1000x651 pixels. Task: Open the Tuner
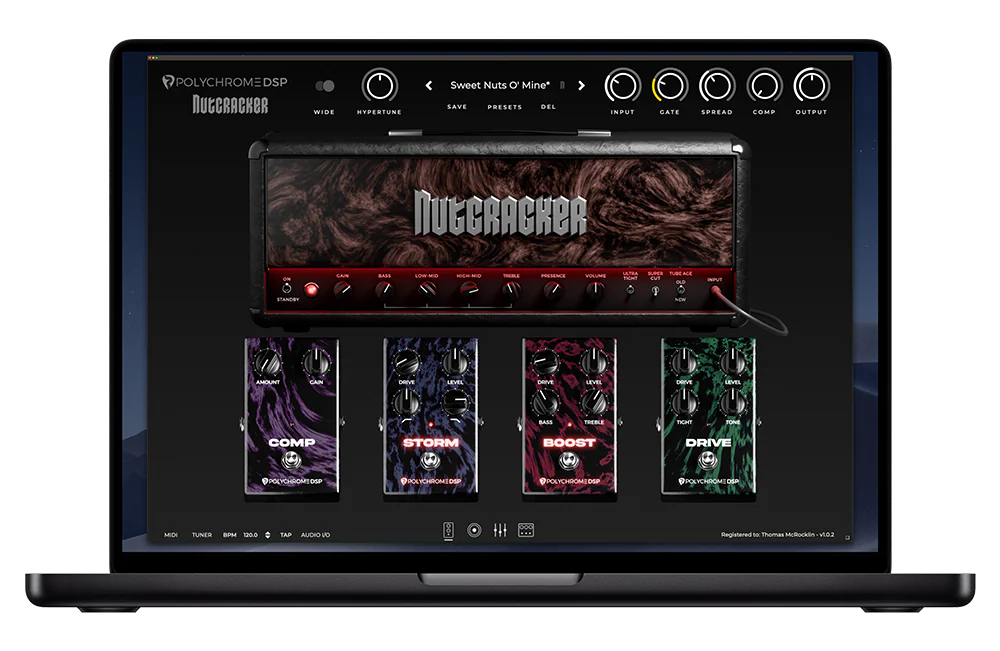pyautogui.click(x=202, y=535)
